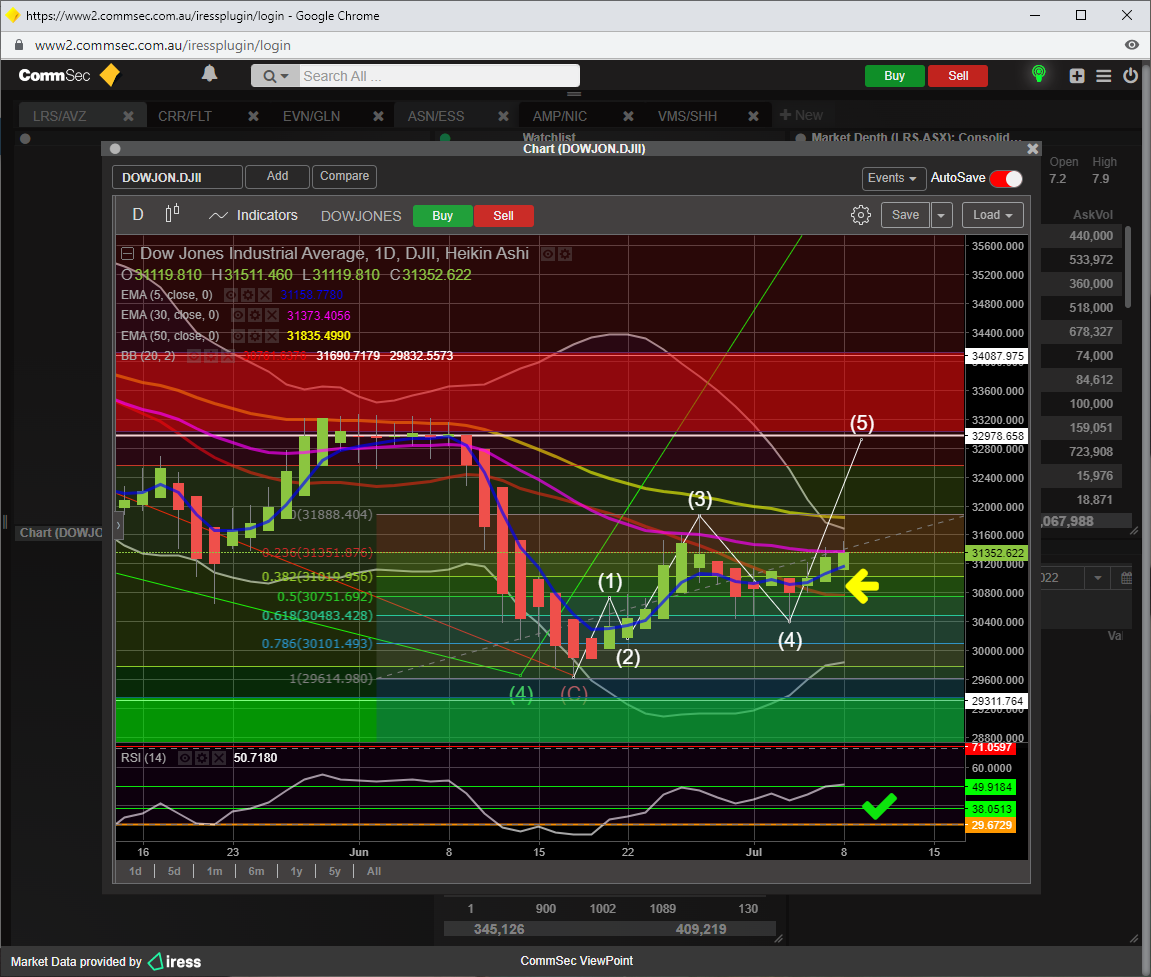Click the chart toolbar Buy button

click(443, 216)
